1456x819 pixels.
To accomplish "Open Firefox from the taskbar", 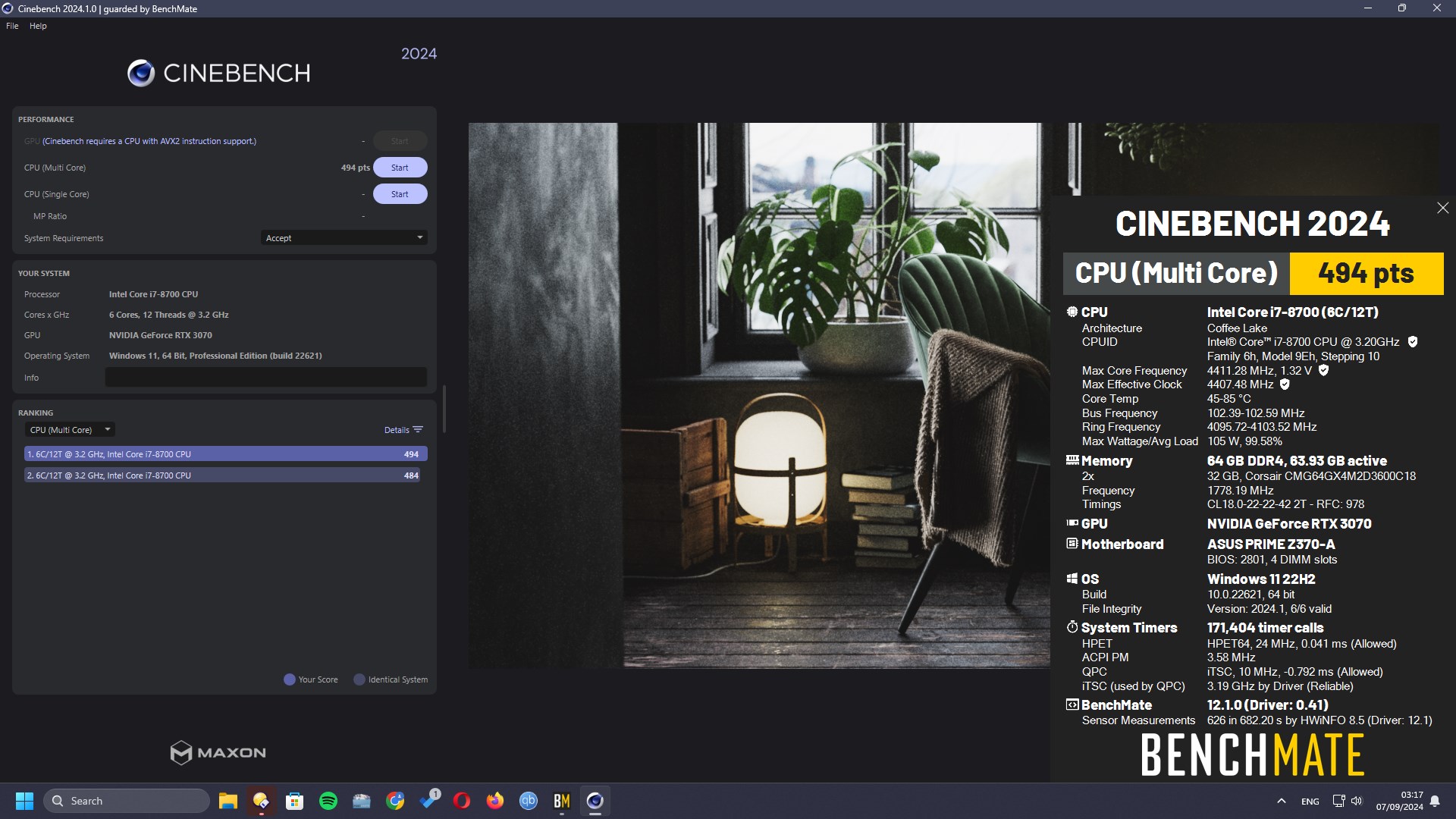I will 494,801.
